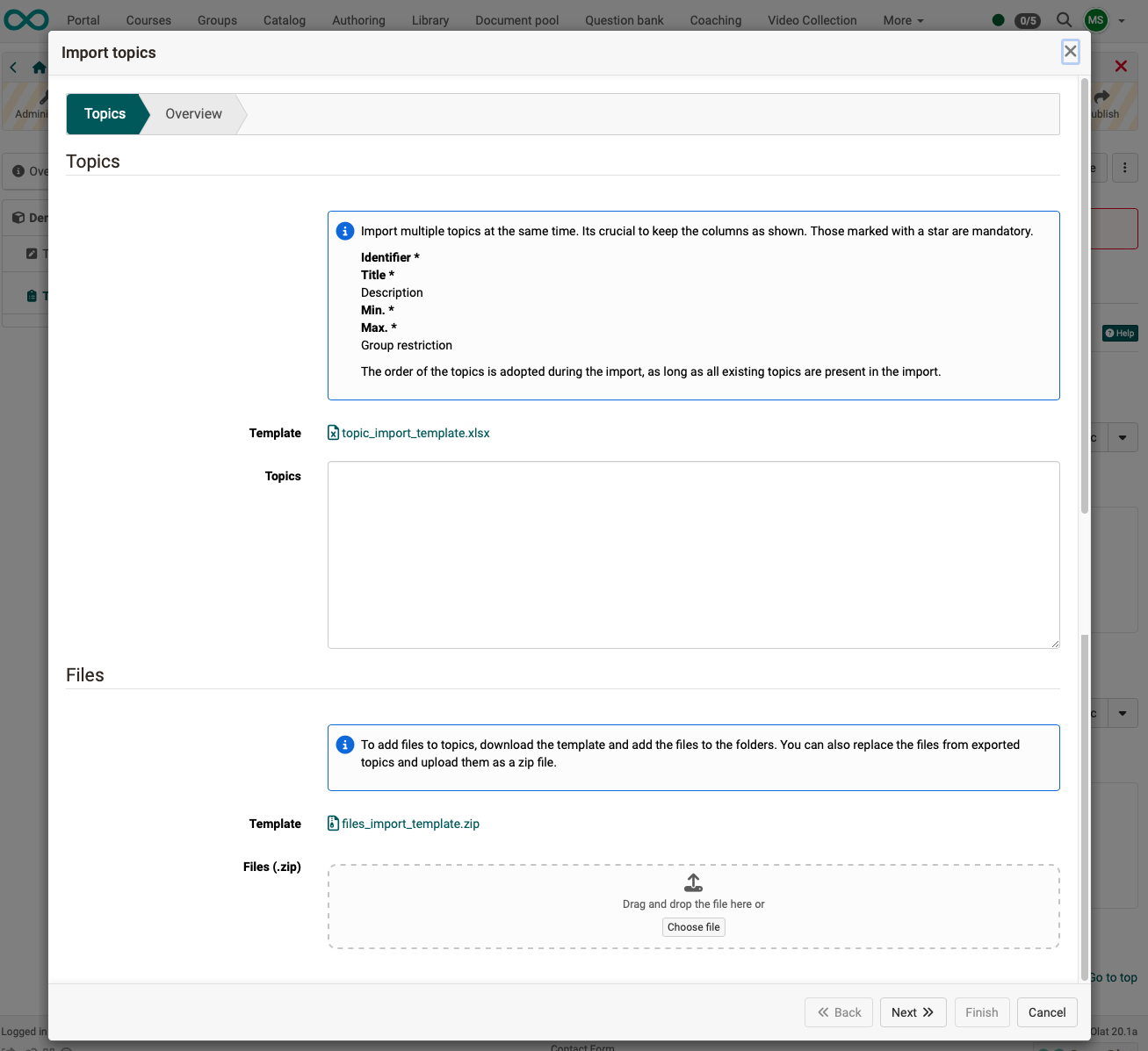Viewport: 1148px width, 1051px height.
Task: Click the info icon in the Topics notice box
Action: coord(345,231)
